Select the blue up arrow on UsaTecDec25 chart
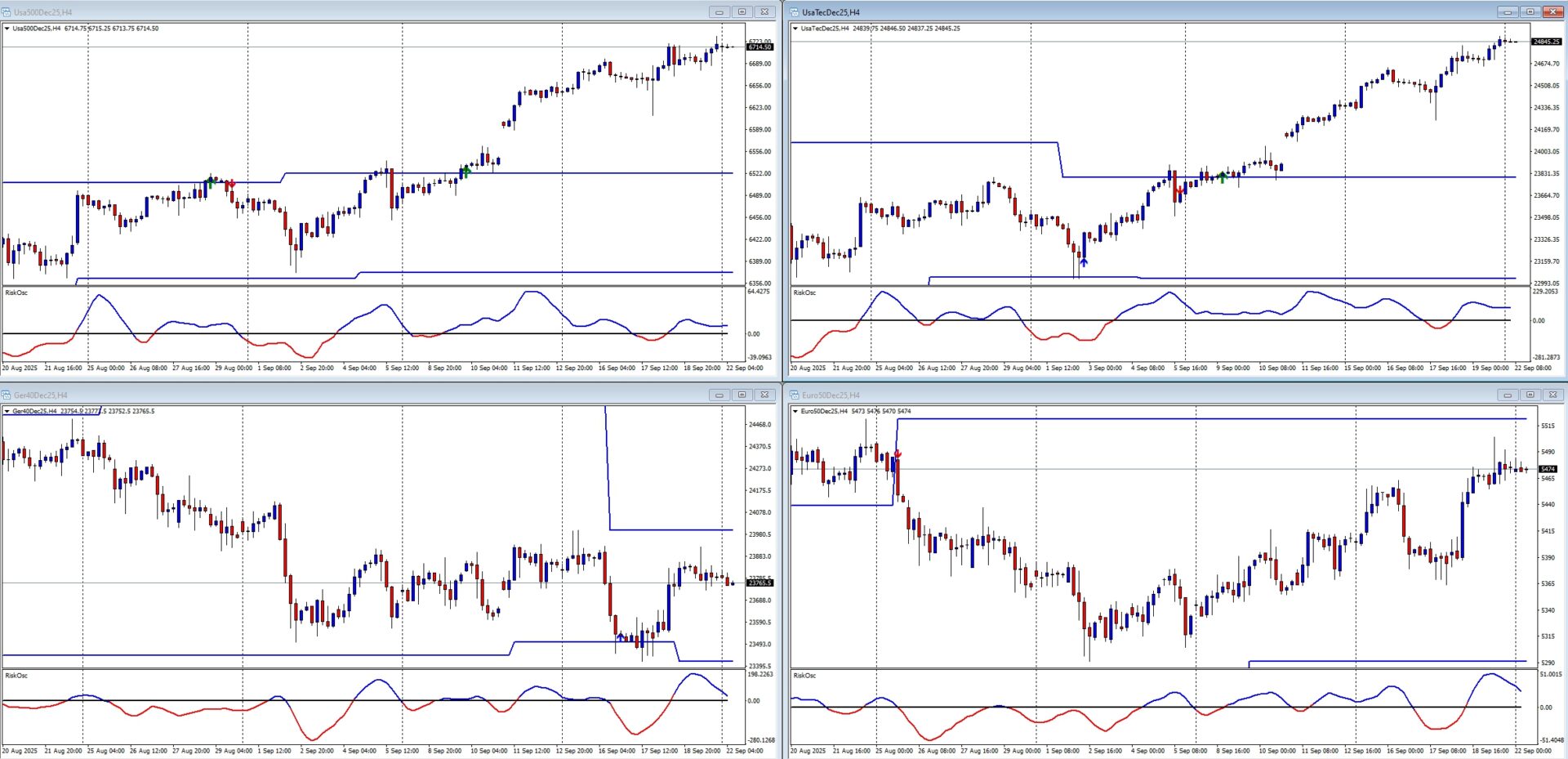This screenshot has width=1568, height=759. point(1084,262)
